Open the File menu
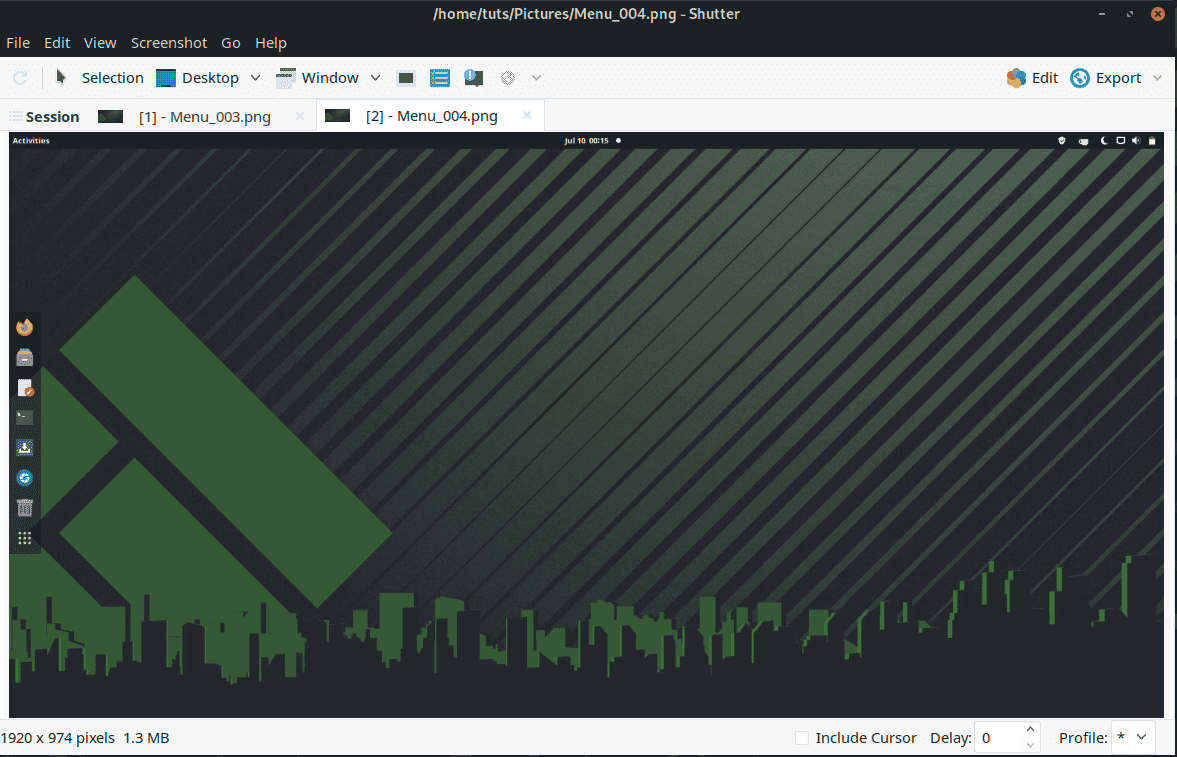 (18, 43)
